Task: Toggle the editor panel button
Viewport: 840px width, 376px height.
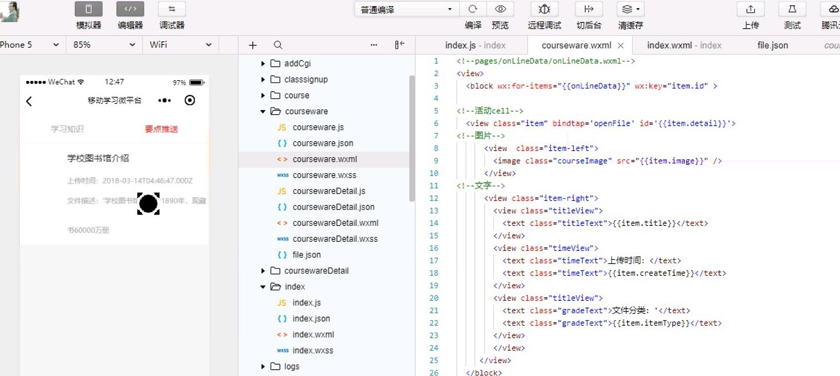Action: point(130,9)
